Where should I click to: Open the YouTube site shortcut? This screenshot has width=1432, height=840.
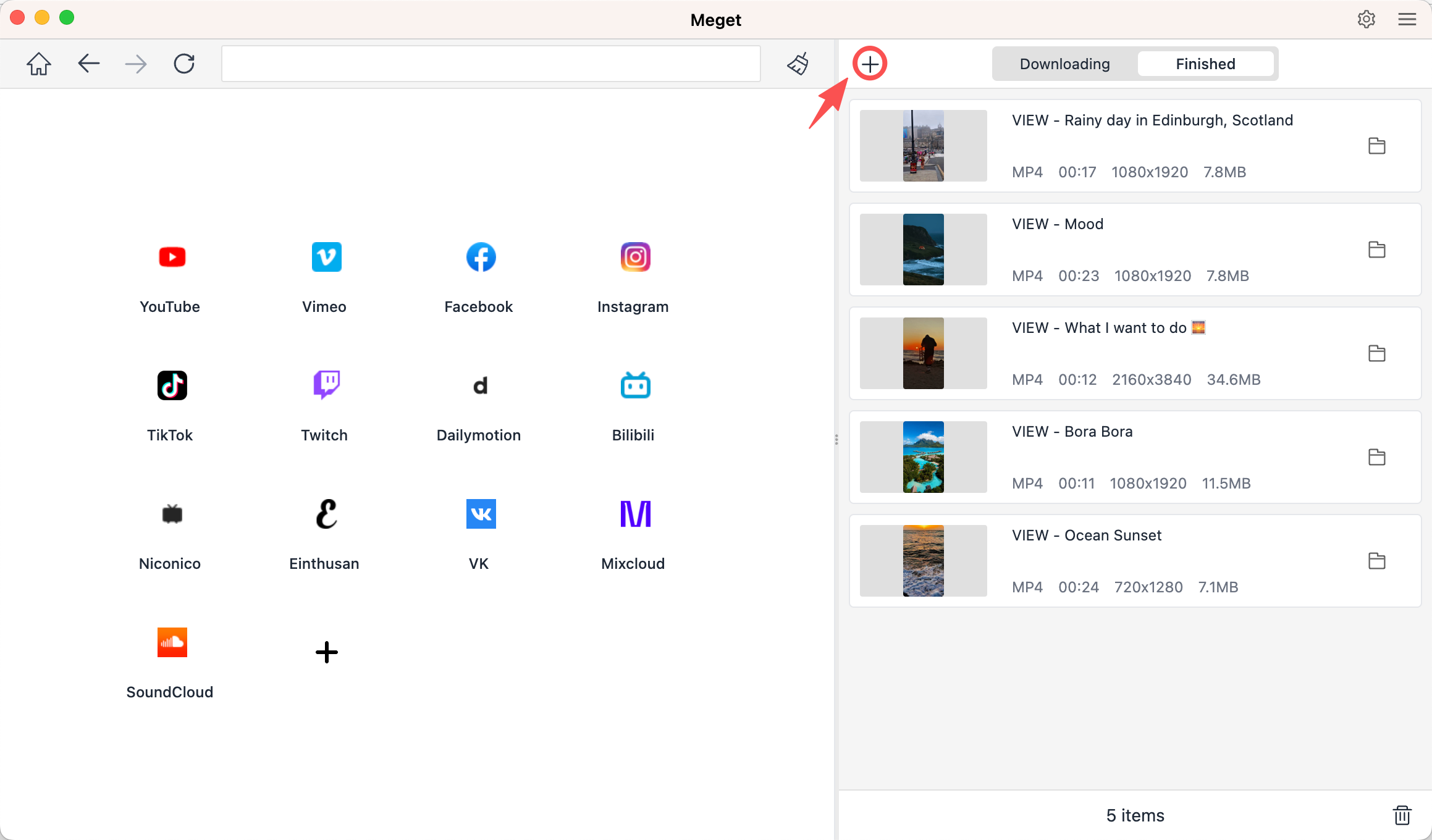point(171,258)
